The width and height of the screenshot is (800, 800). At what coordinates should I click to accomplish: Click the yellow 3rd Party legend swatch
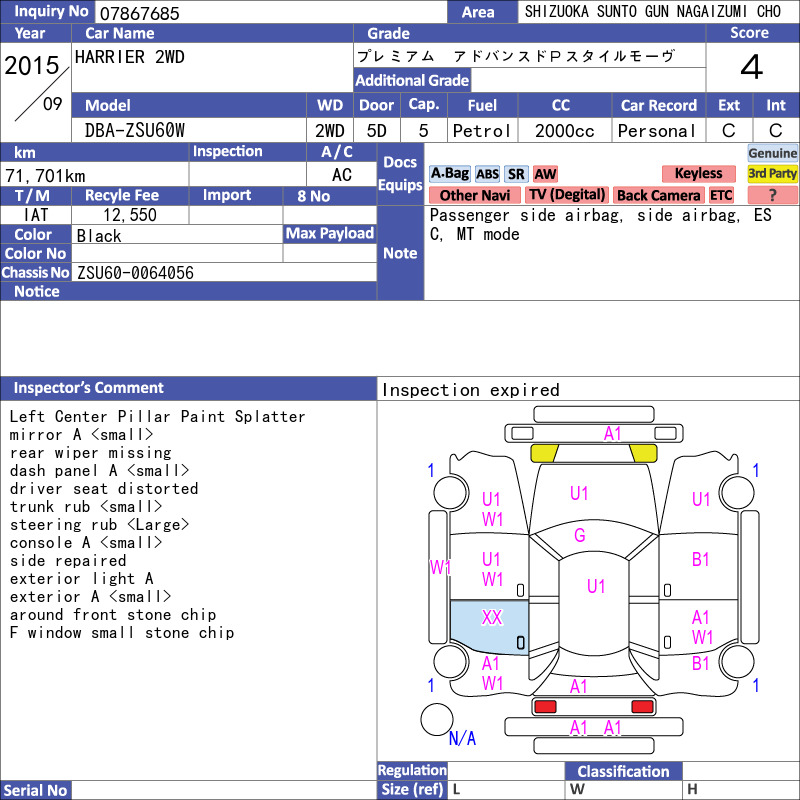coord(772,174)
